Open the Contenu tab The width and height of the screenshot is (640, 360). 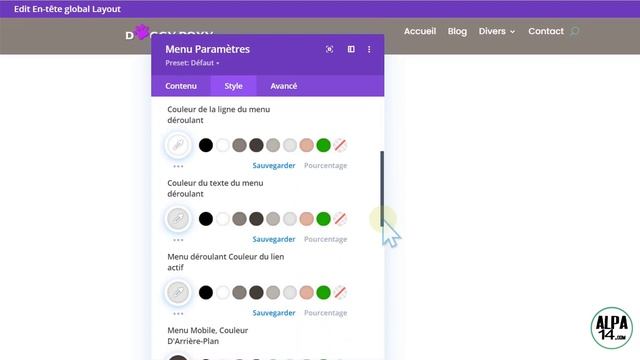click(181, 86)
